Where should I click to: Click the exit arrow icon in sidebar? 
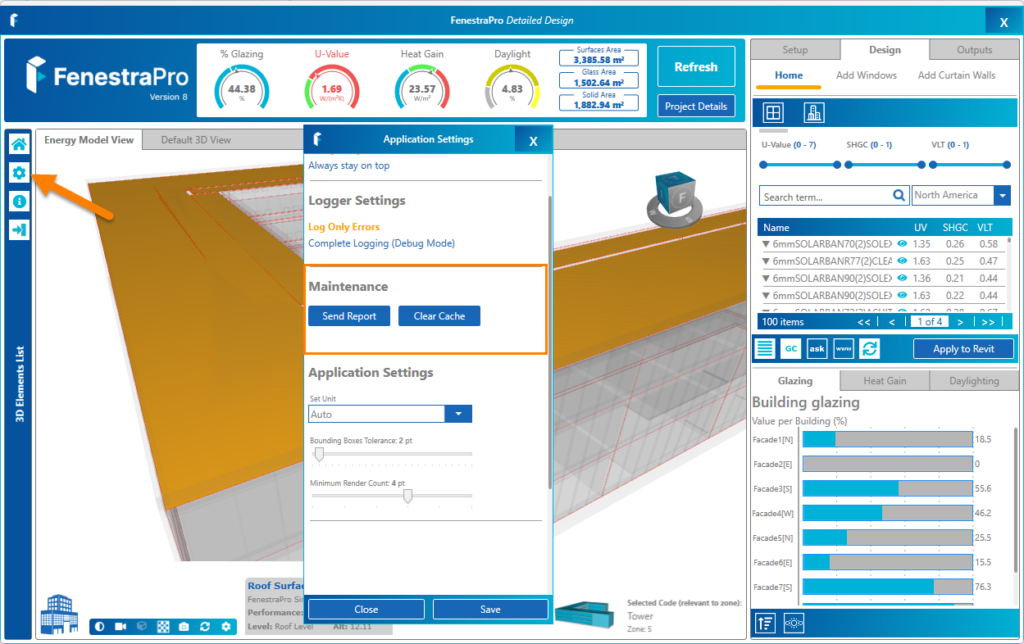coord(19,230)
